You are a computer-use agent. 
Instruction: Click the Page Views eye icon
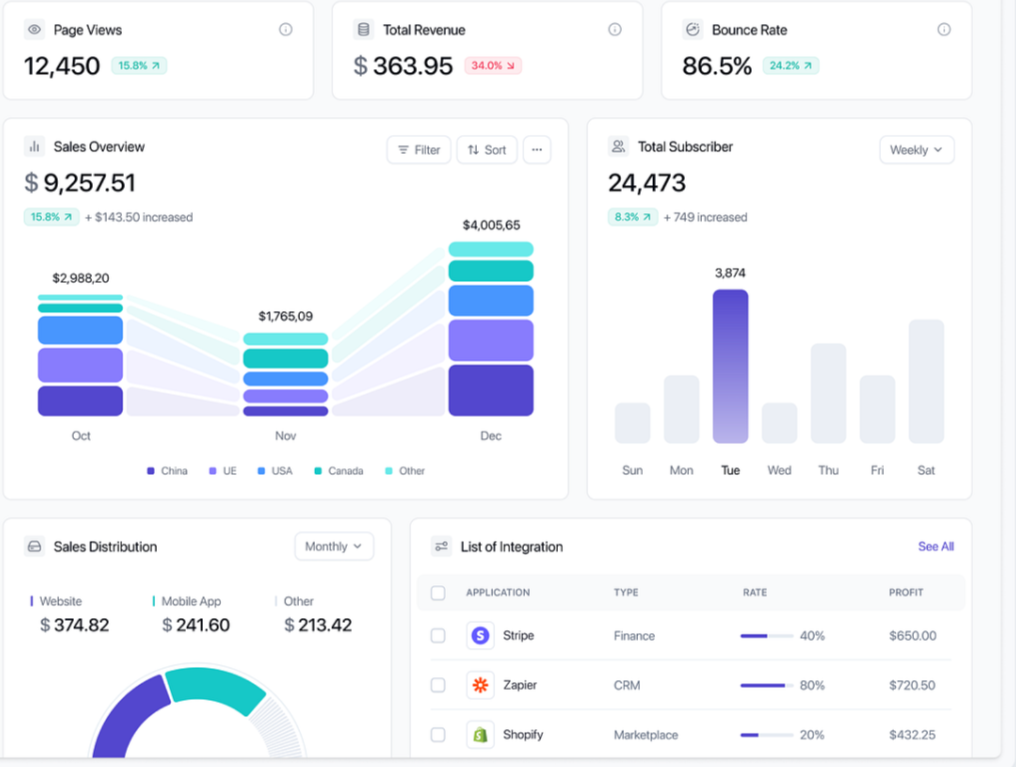point(34,30)
